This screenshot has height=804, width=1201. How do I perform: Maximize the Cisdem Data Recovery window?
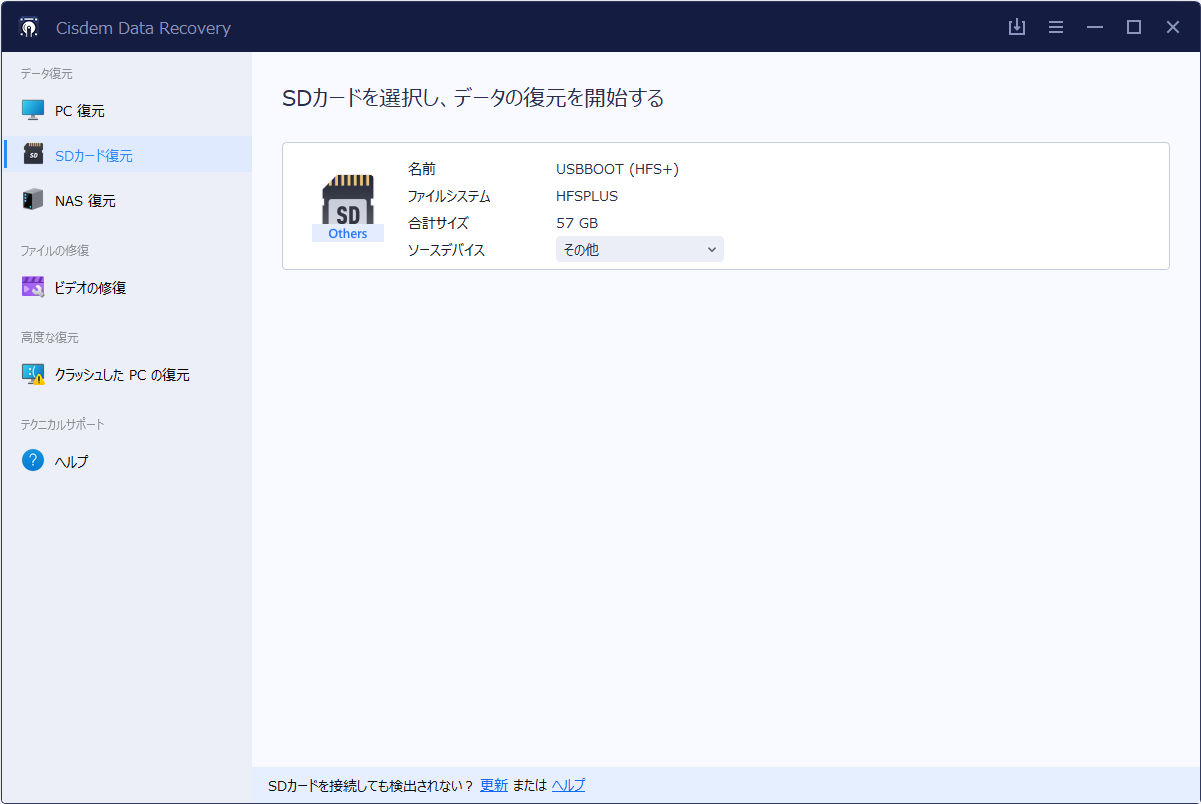[1134, 27]
